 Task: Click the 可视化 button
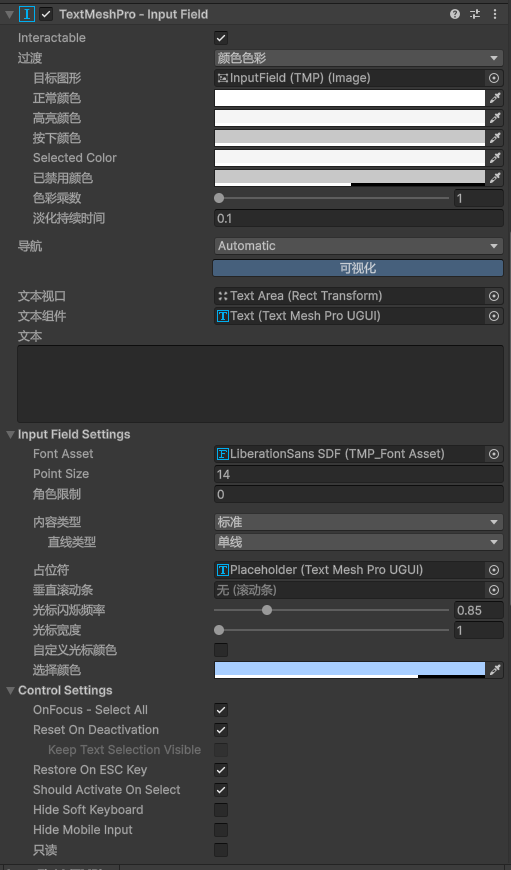click(358, 269)
